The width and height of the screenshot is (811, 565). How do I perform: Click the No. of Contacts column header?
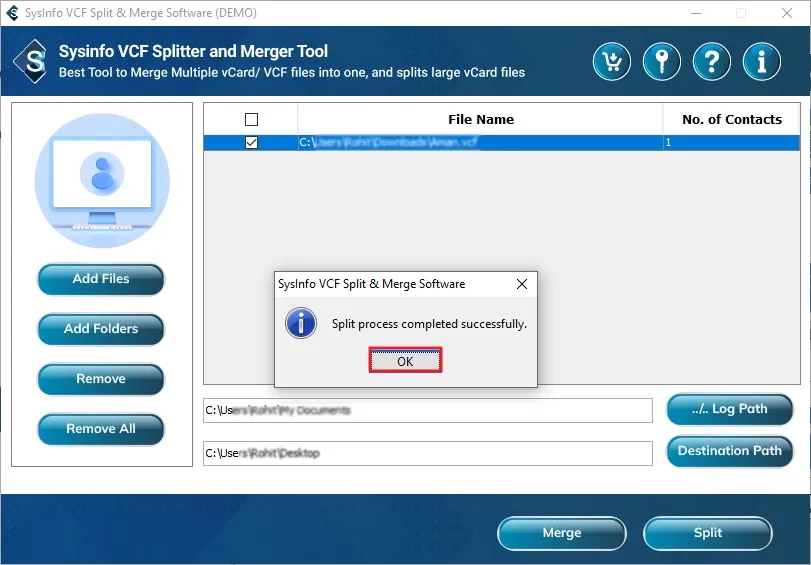point(731,120)
